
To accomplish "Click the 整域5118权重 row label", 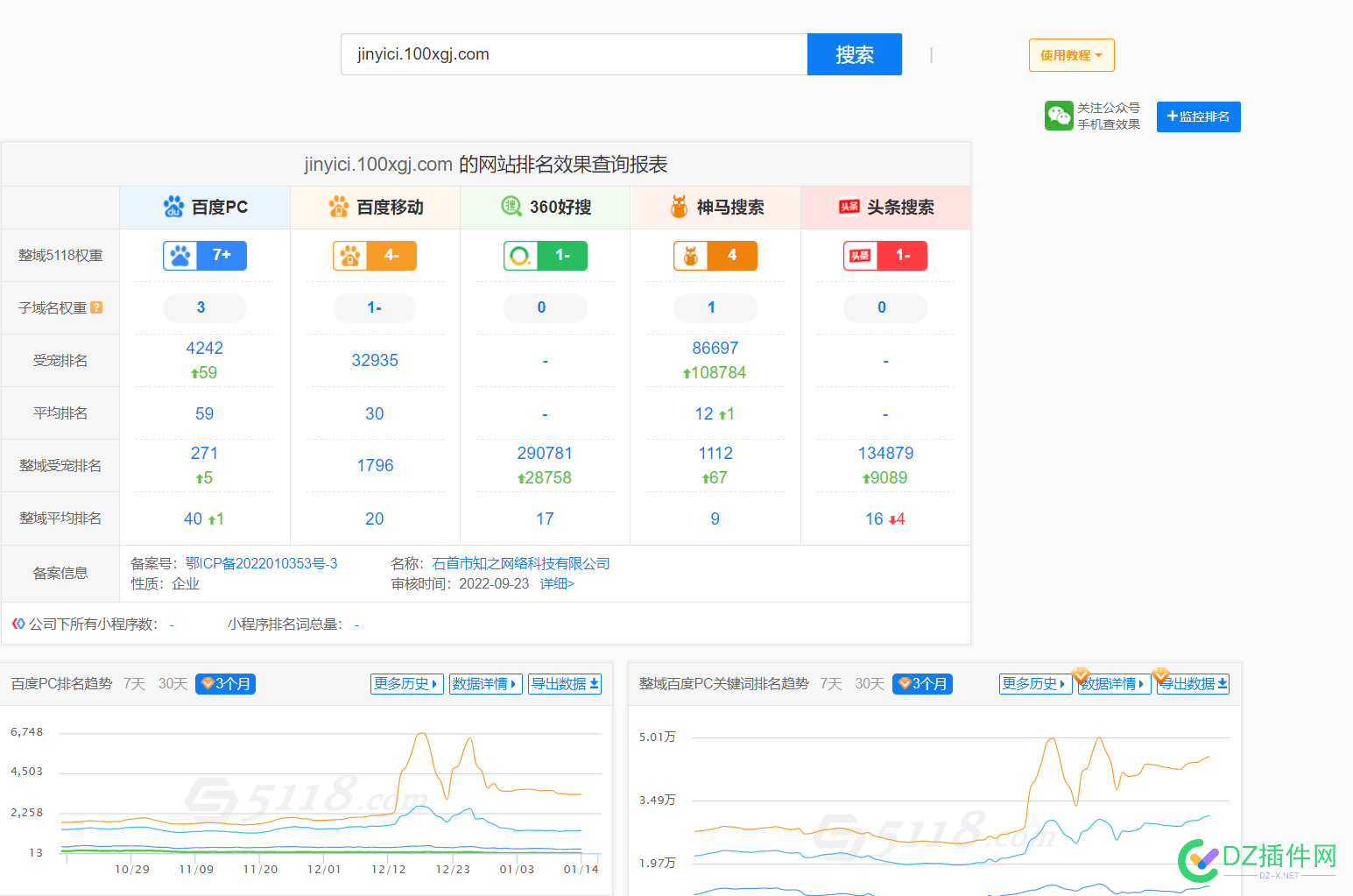I will pyautogui.click(x=60, y=255).
